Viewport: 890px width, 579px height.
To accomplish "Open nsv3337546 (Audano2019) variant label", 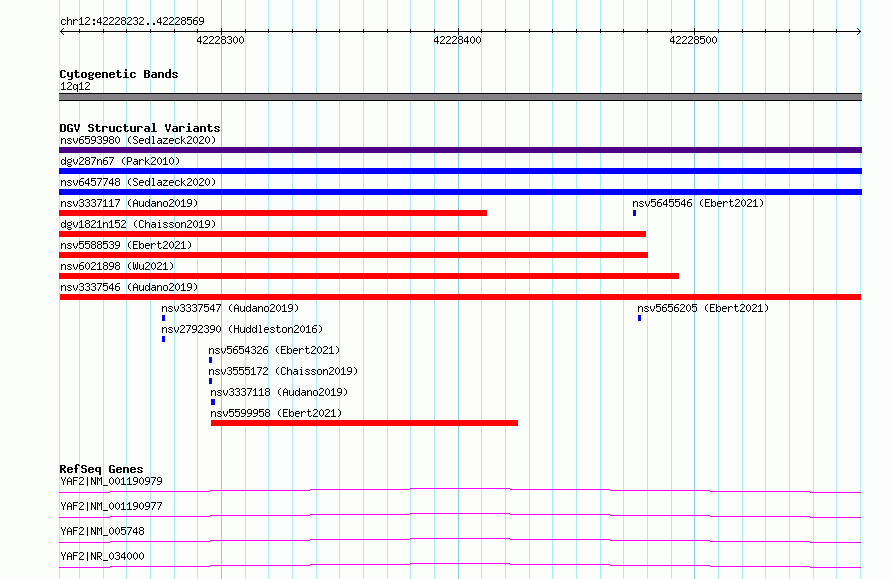I will (x=129, y=287).
